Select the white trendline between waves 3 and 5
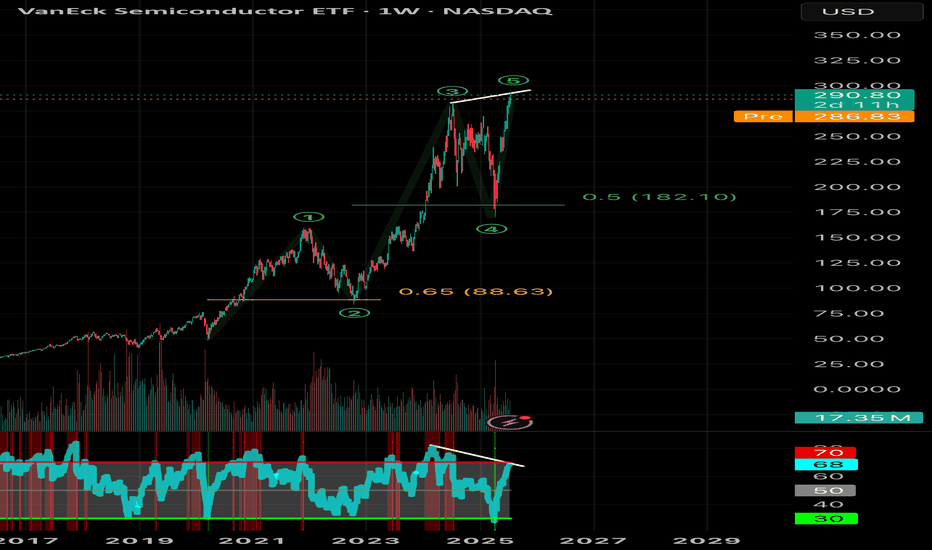Image resolution: width=932 pixels, height=550 pixels. pyautogui.click(x=490, y=96)
